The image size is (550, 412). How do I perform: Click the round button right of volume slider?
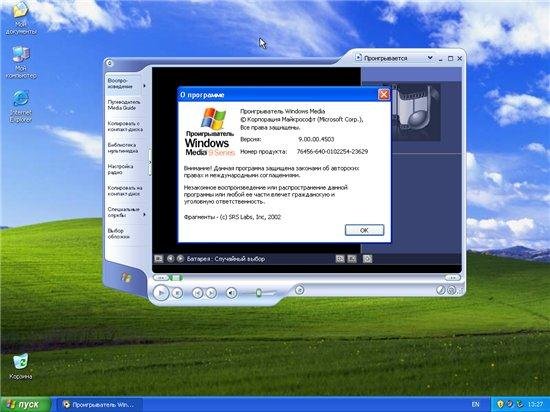299,290
